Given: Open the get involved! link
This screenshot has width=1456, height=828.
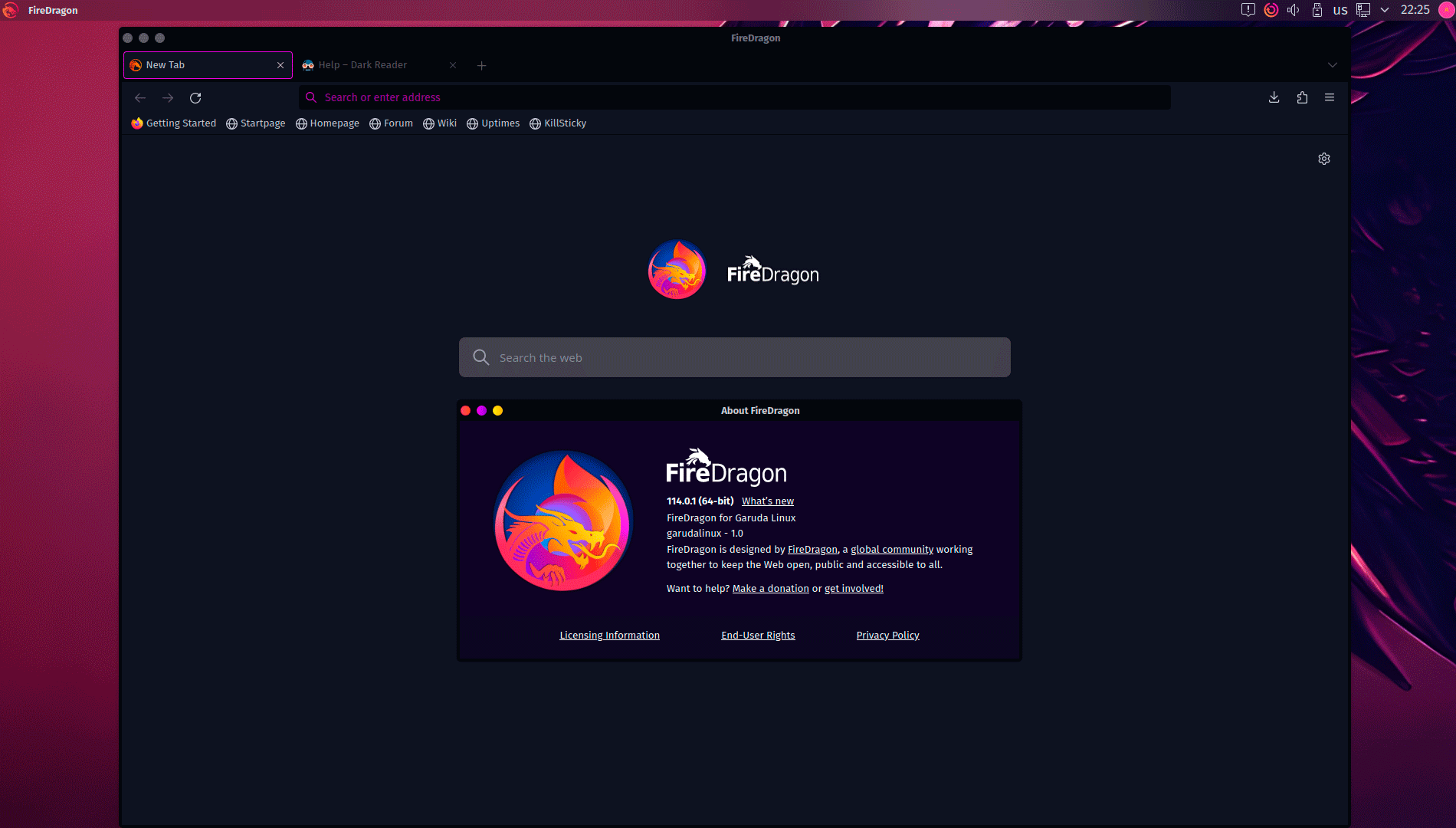Looking at the screenshot, I should pos(854,589).
